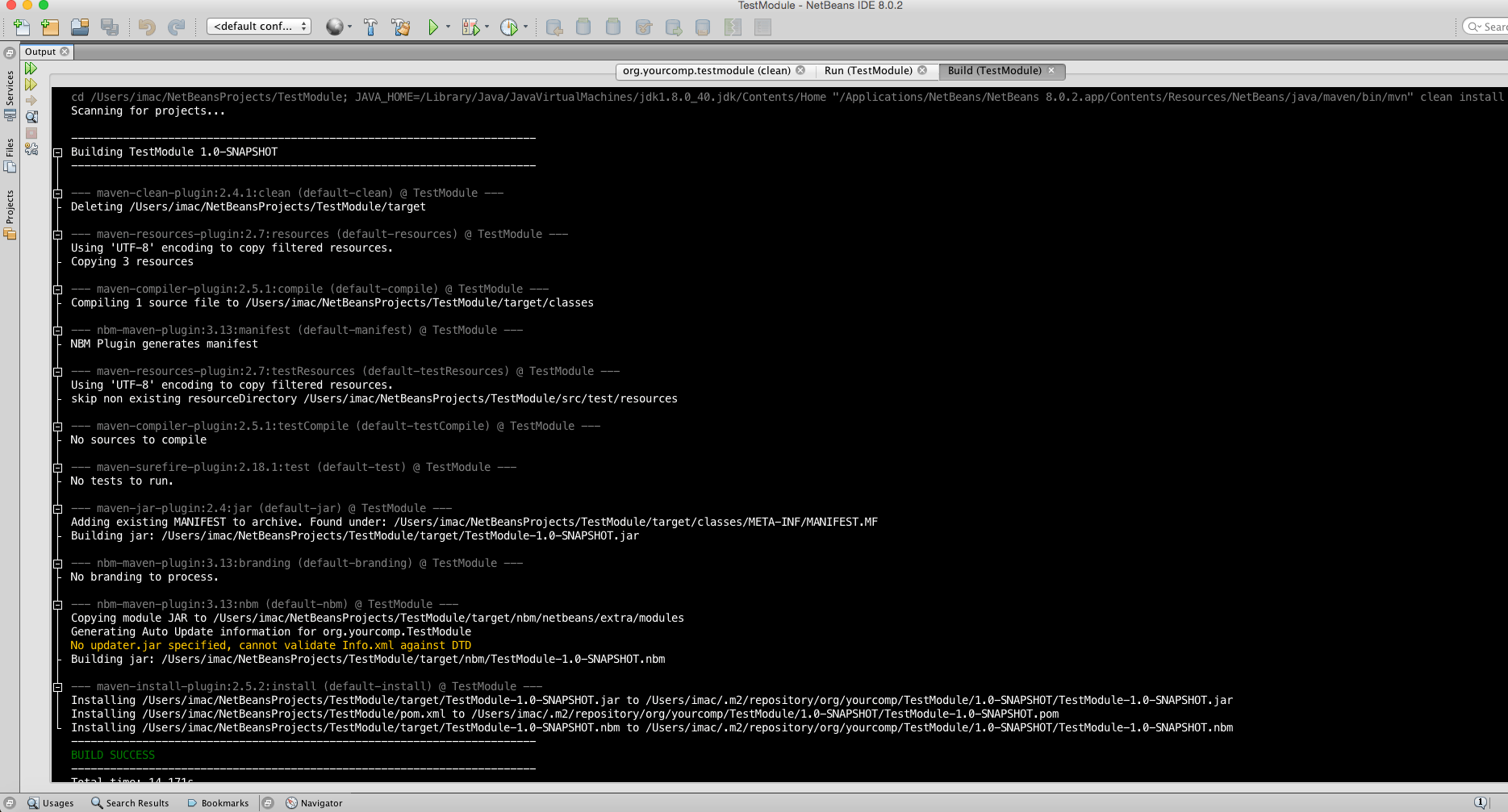Close the Output window tab

click(x=65, y=52)
